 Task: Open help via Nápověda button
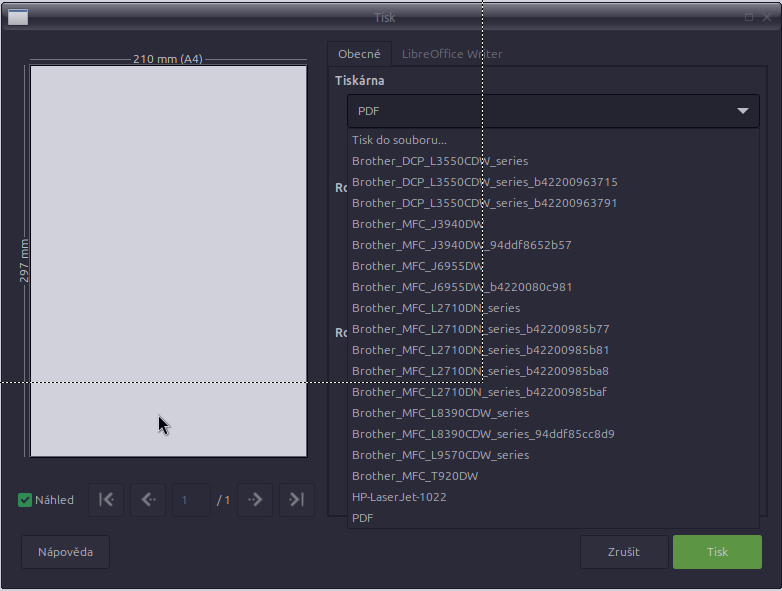[x=65, y=552]
